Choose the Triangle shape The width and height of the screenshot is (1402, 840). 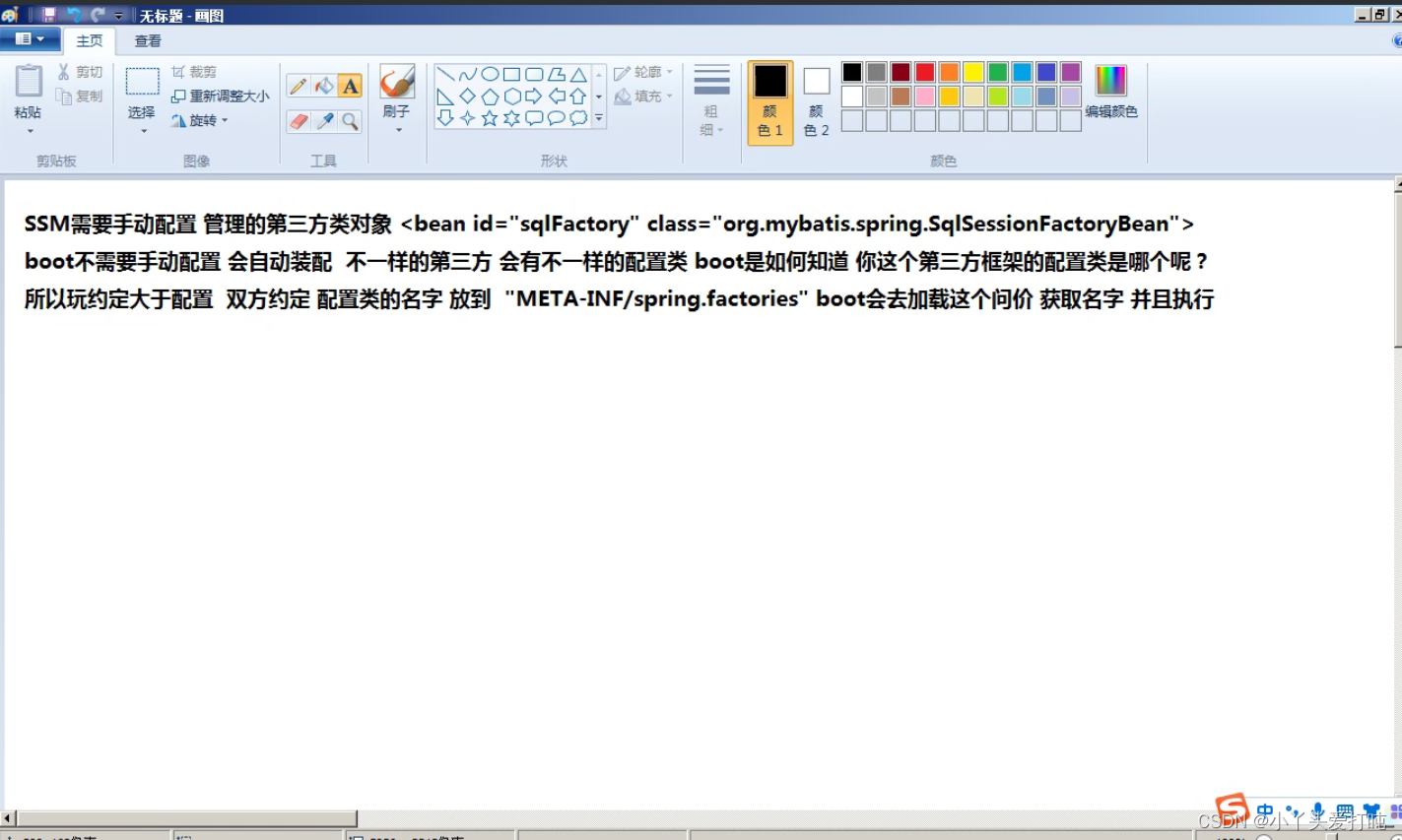[578, 74]
